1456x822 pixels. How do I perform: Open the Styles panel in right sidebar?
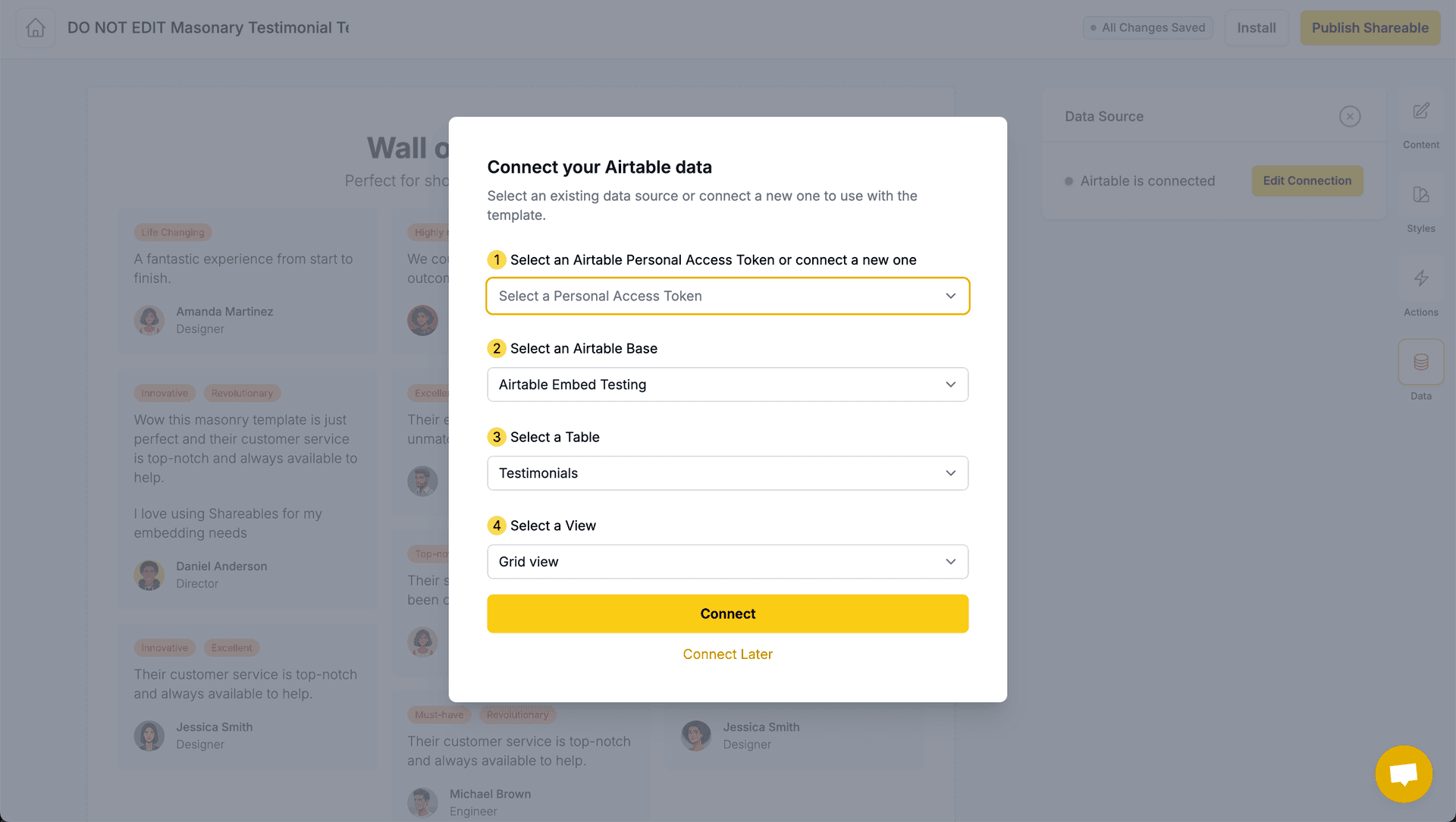click(x=1420, y=205)
